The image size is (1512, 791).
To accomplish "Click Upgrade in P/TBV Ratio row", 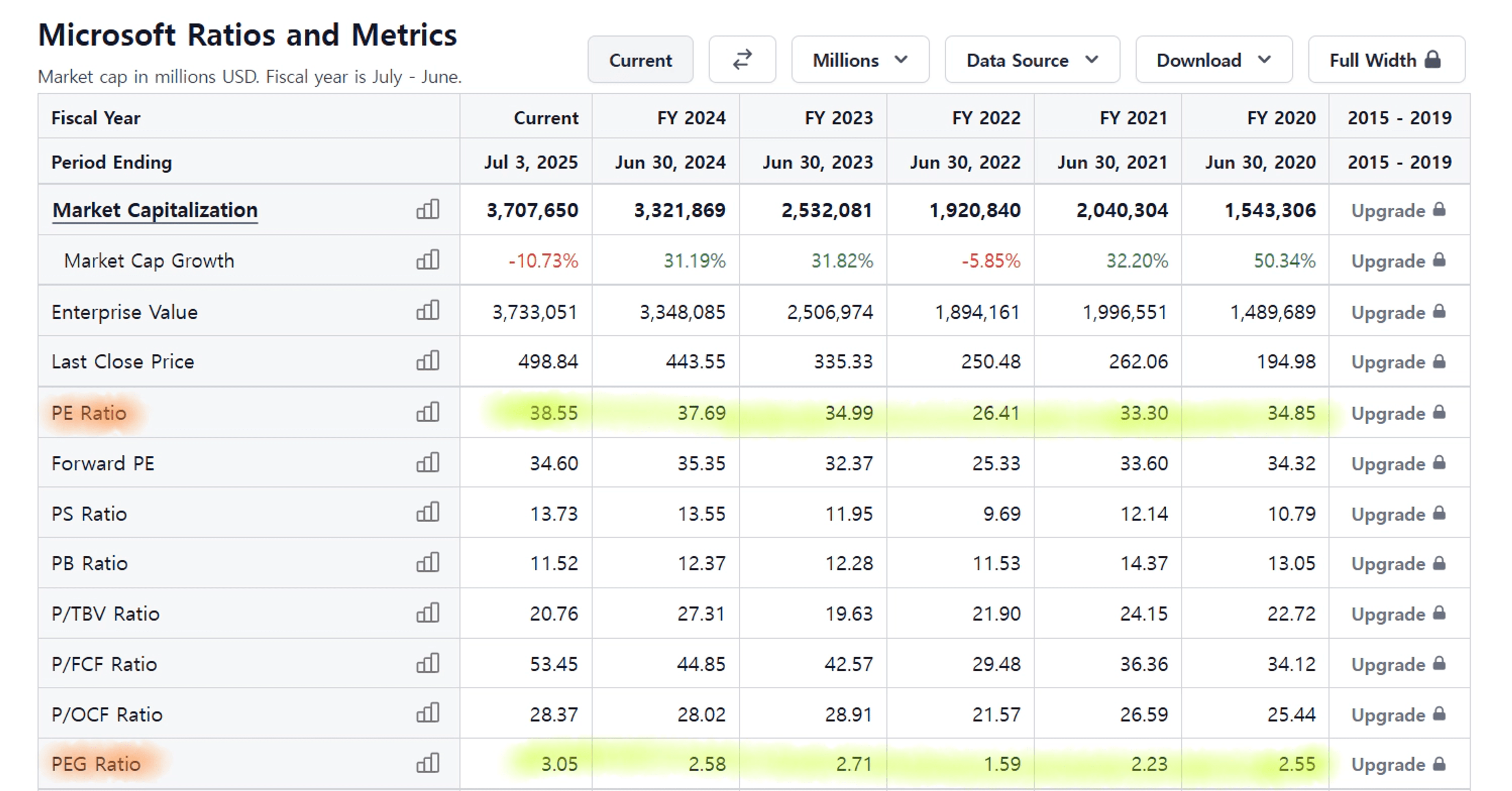I will [1399, 614].
